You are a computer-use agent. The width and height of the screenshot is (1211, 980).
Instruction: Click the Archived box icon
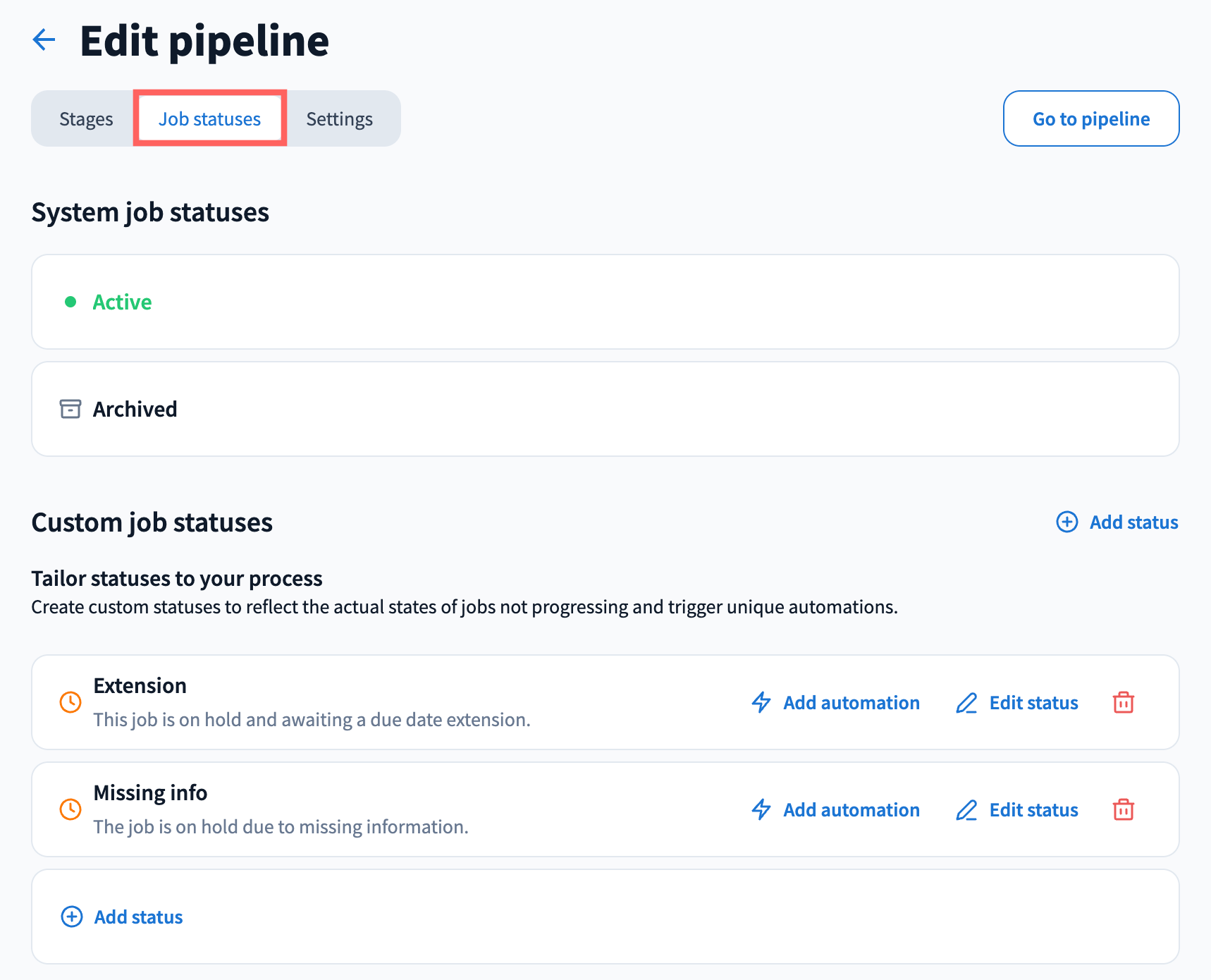[x=70, y=409]
